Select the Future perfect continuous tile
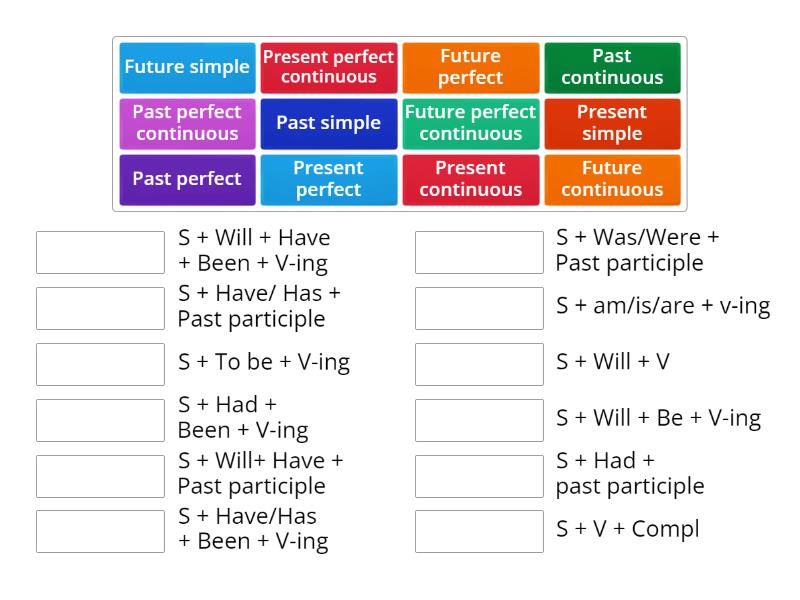Viewport: 800px width, 600px height. (470, 123)
